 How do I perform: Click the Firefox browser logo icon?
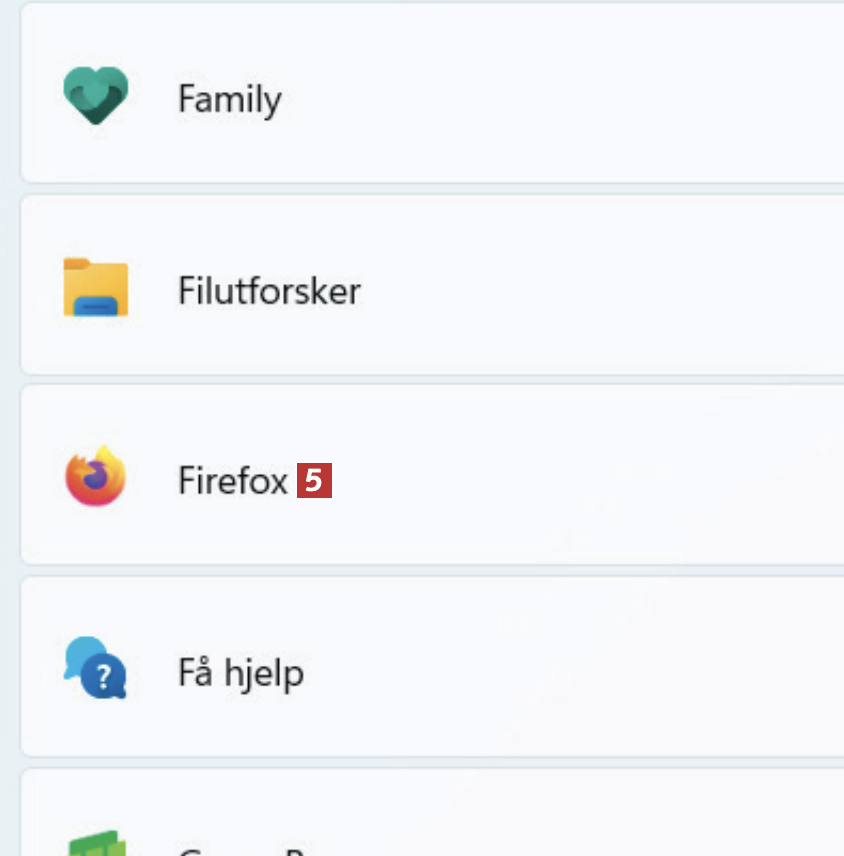(95, 478)
